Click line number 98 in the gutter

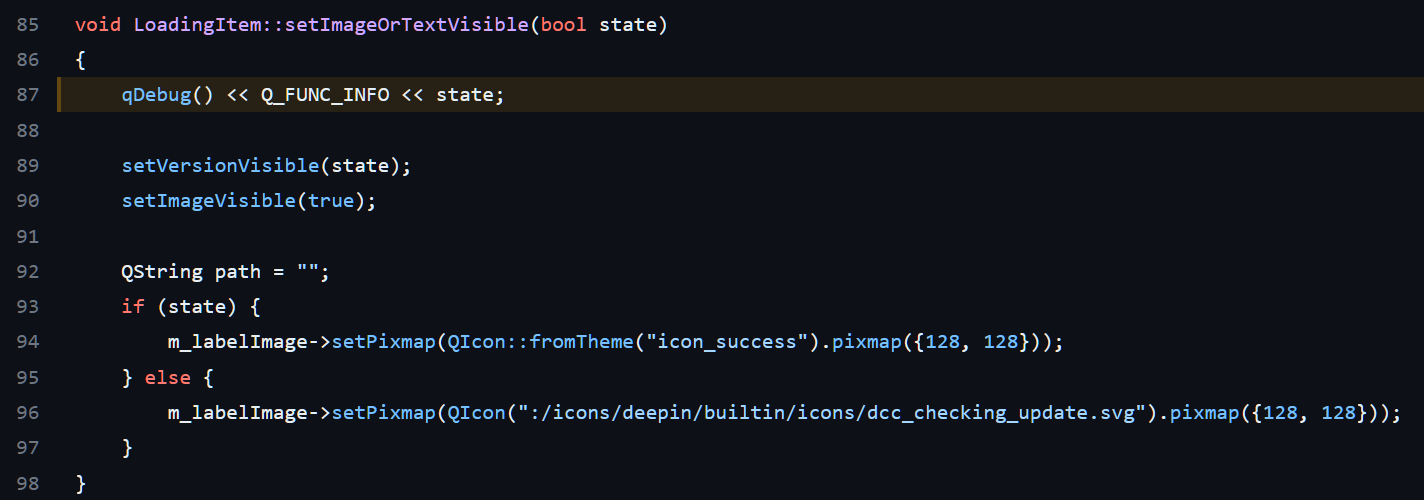(28, 484)
